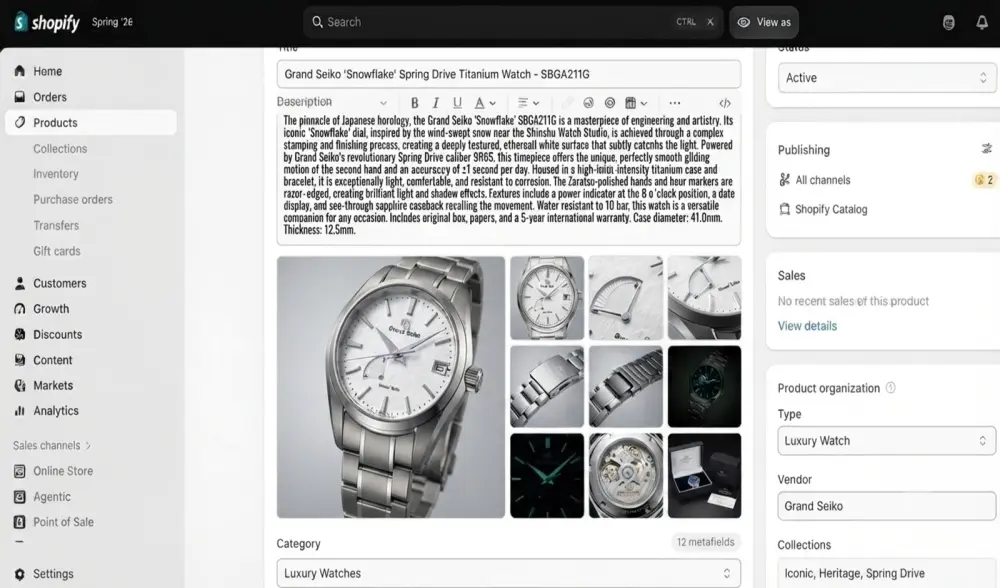This screenshot has width=1000, height=588.
Task: Select the box and papers thumbnail
Action: point(704,476)
